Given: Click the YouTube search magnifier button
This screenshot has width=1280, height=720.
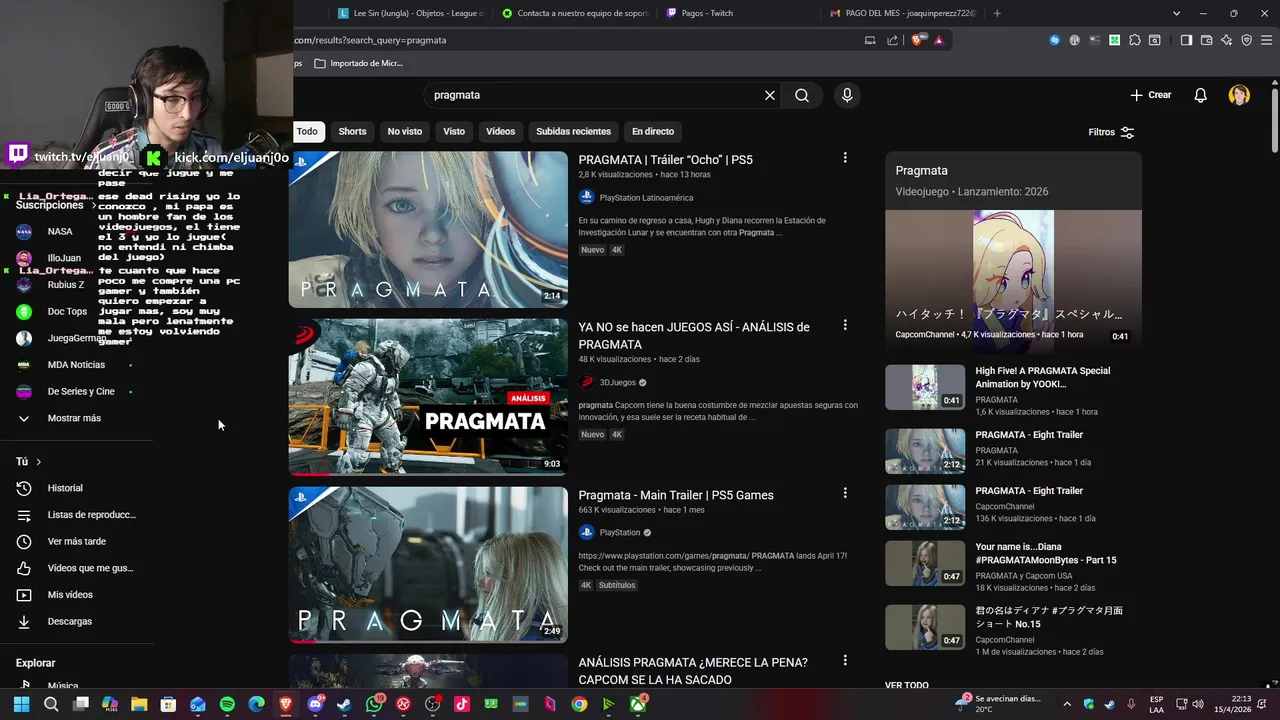Looking at the screenshot, I should click(802, 95).
